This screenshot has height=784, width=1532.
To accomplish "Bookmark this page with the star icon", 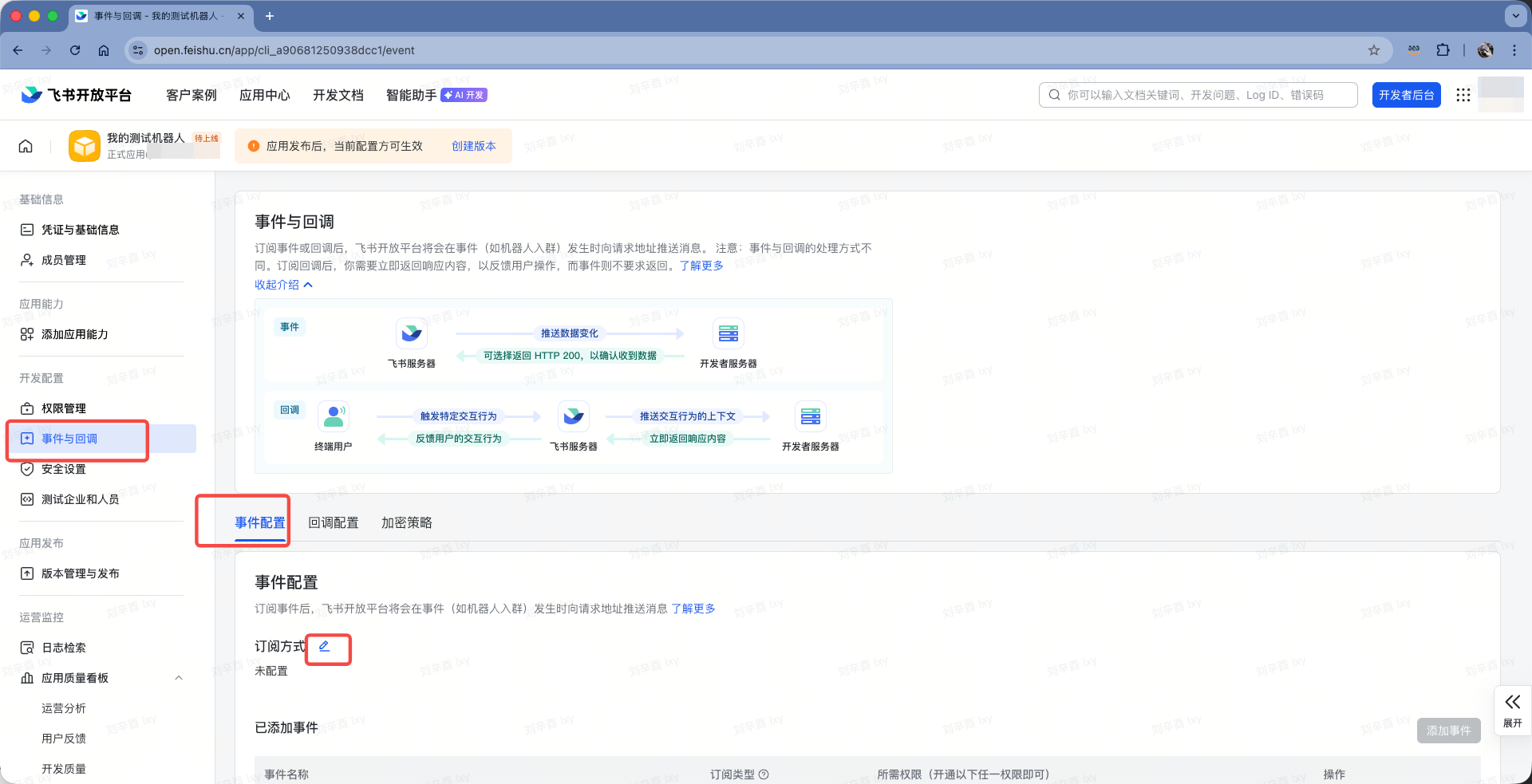I will (x=1374, y=50).
